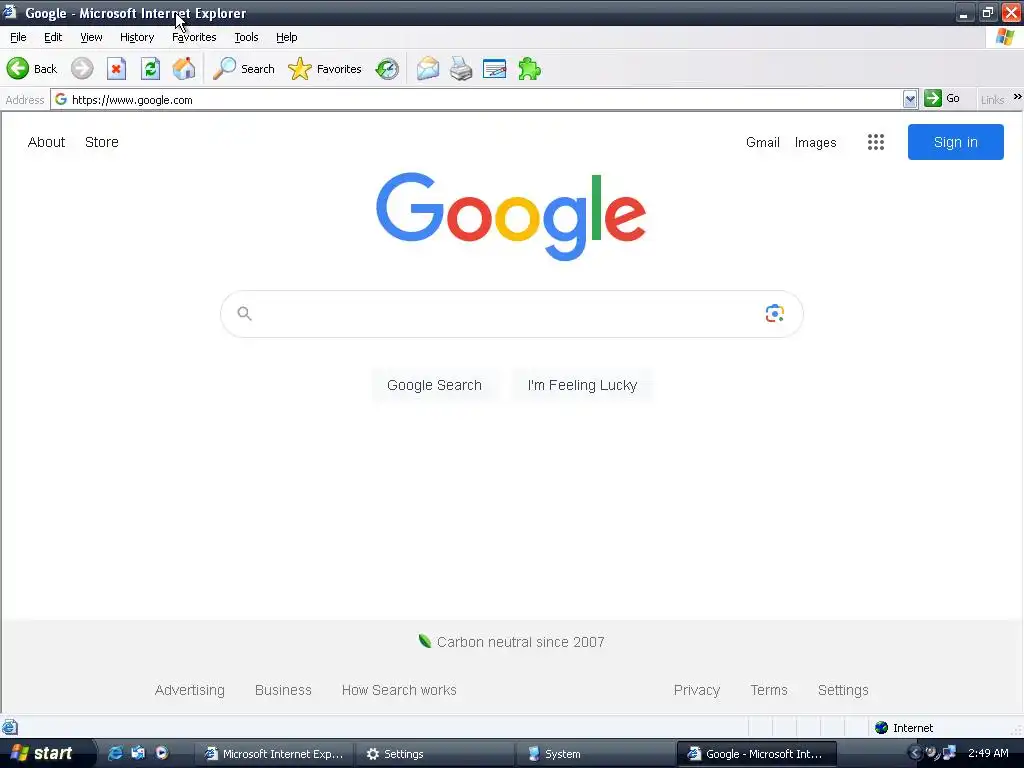The image size is (1024, 768).
Task: Launch Windows Media Player from Quick Launch
Action: pyautogui.click(x=161, y=753)
